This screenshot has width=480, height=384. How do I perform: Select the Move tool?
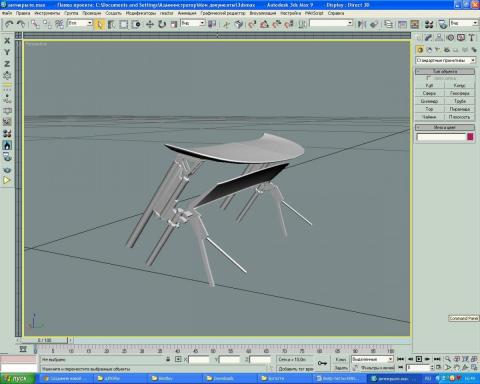click(150, 24)
